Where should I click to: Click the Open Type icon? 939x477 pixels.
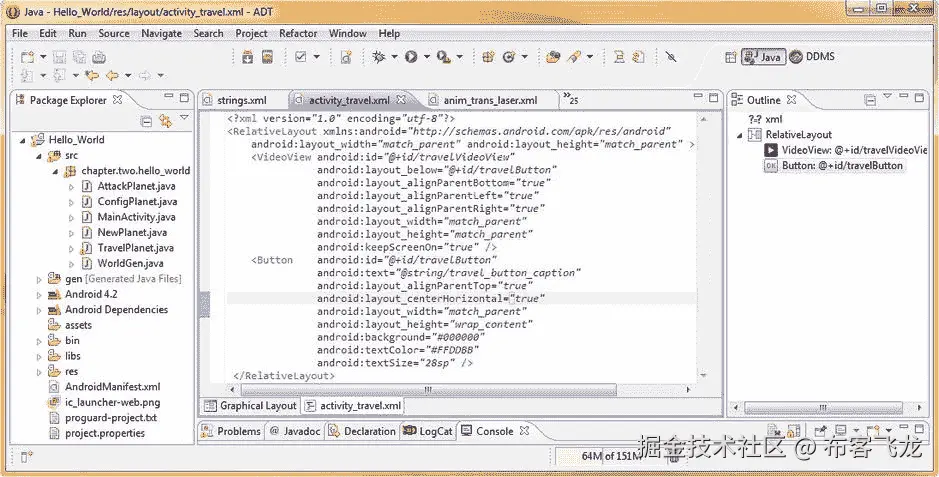(x=553, y=57)
